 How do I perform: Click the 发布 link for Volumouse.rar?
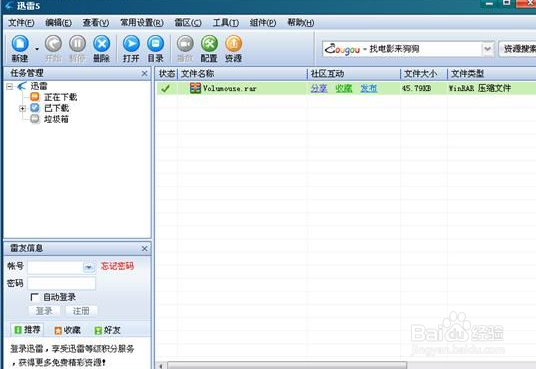click(368, 88)
